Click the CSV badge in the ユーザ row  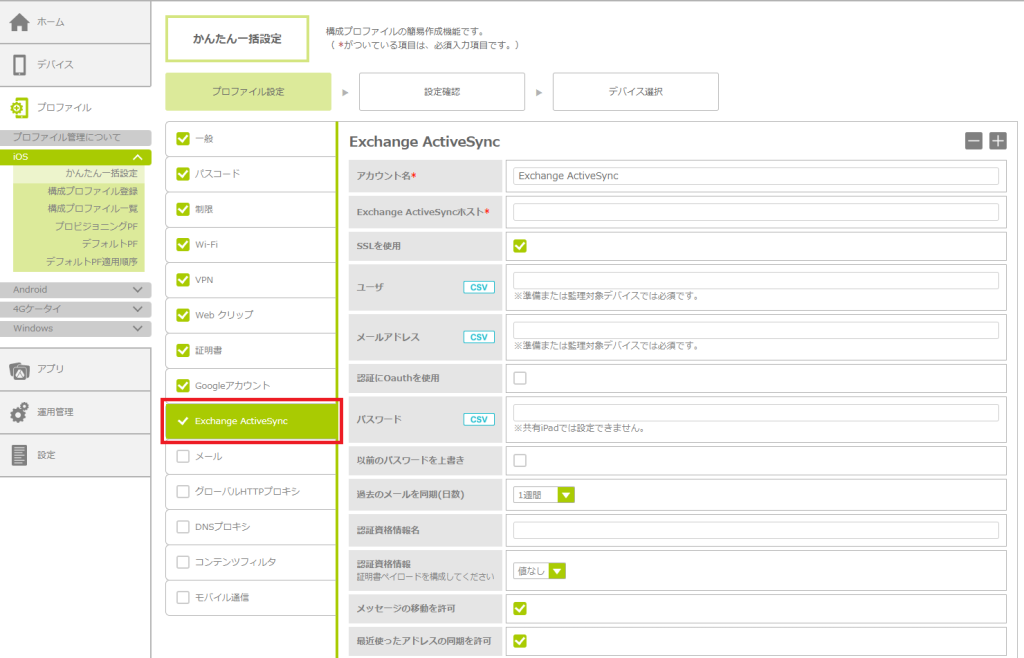coord(479,287)
